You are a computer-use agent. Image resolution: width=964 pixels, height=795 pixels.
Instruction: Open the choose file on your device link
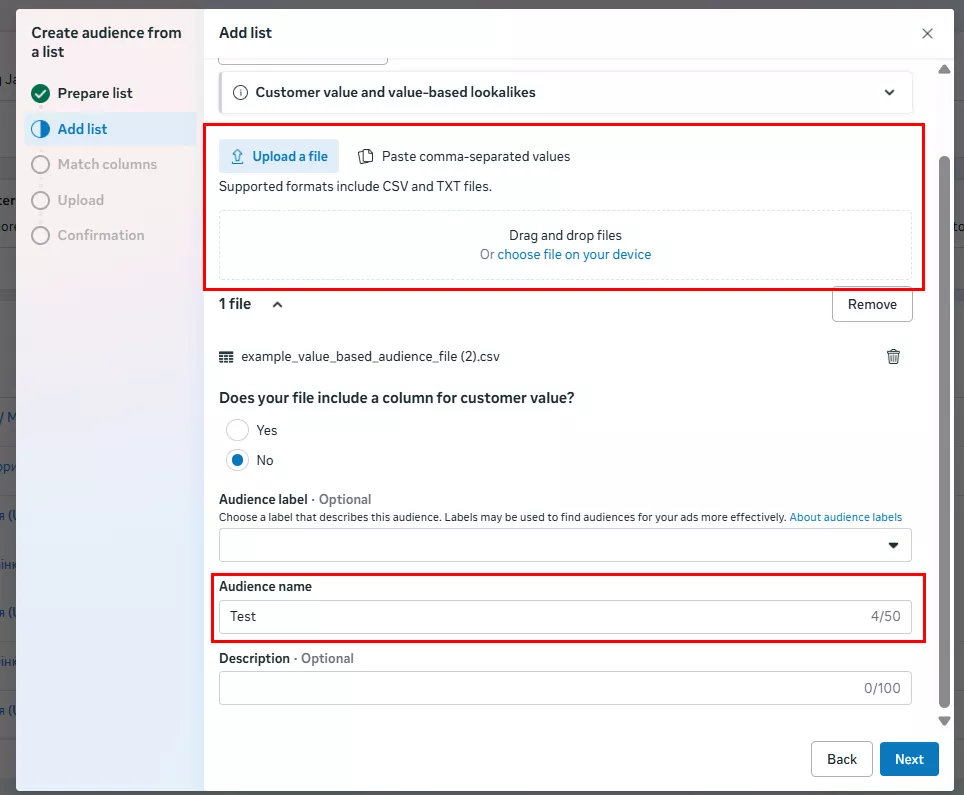tap(574, 254)
